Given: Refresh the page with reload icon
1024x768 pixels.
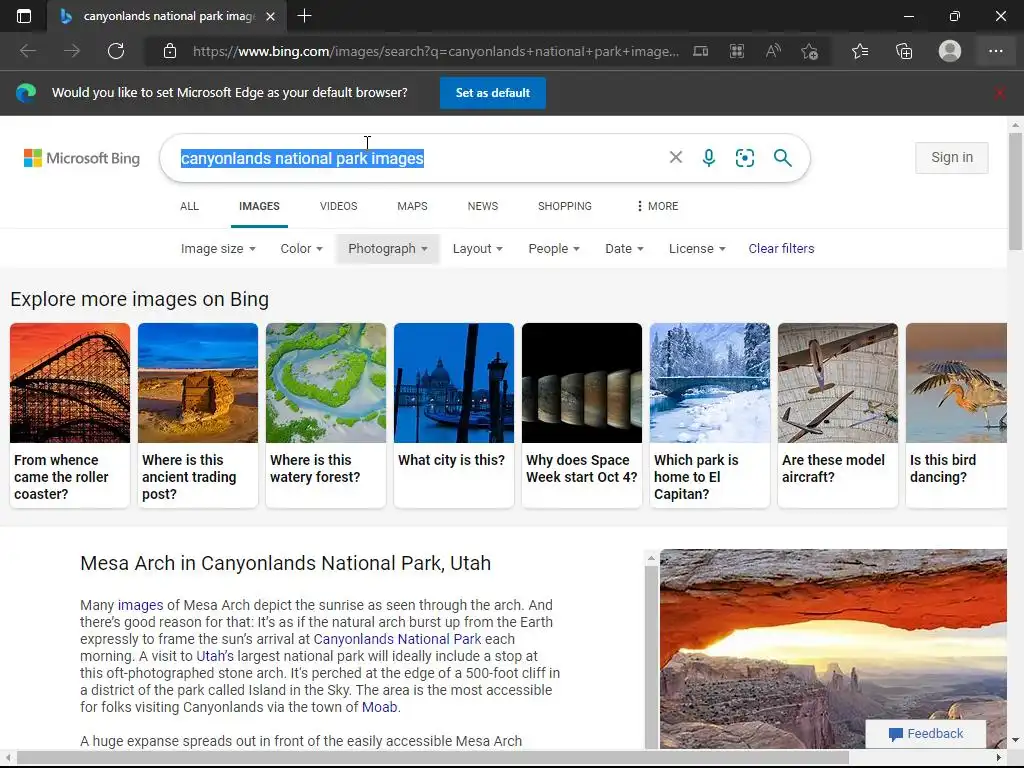Looking at the screenshot, I should coord(116,51).
